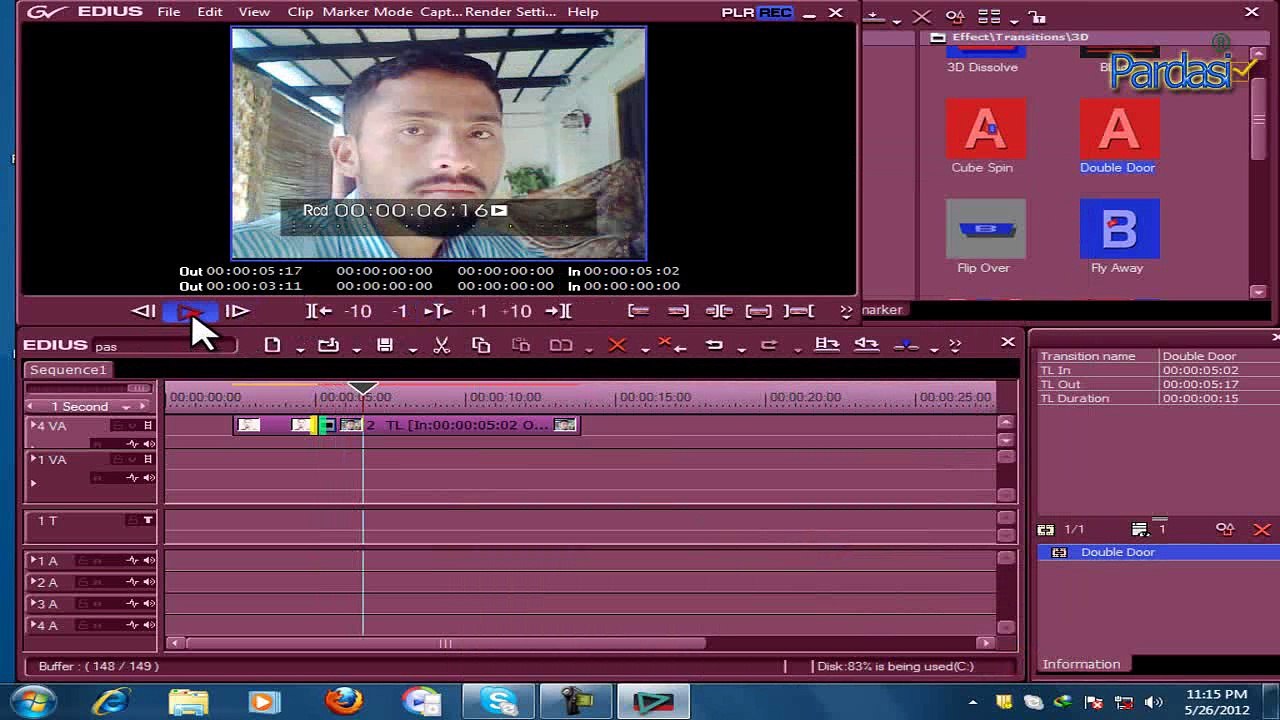Copy the selected clip using the toolbar
This screenshot has width=1280, height=720.
481,345
